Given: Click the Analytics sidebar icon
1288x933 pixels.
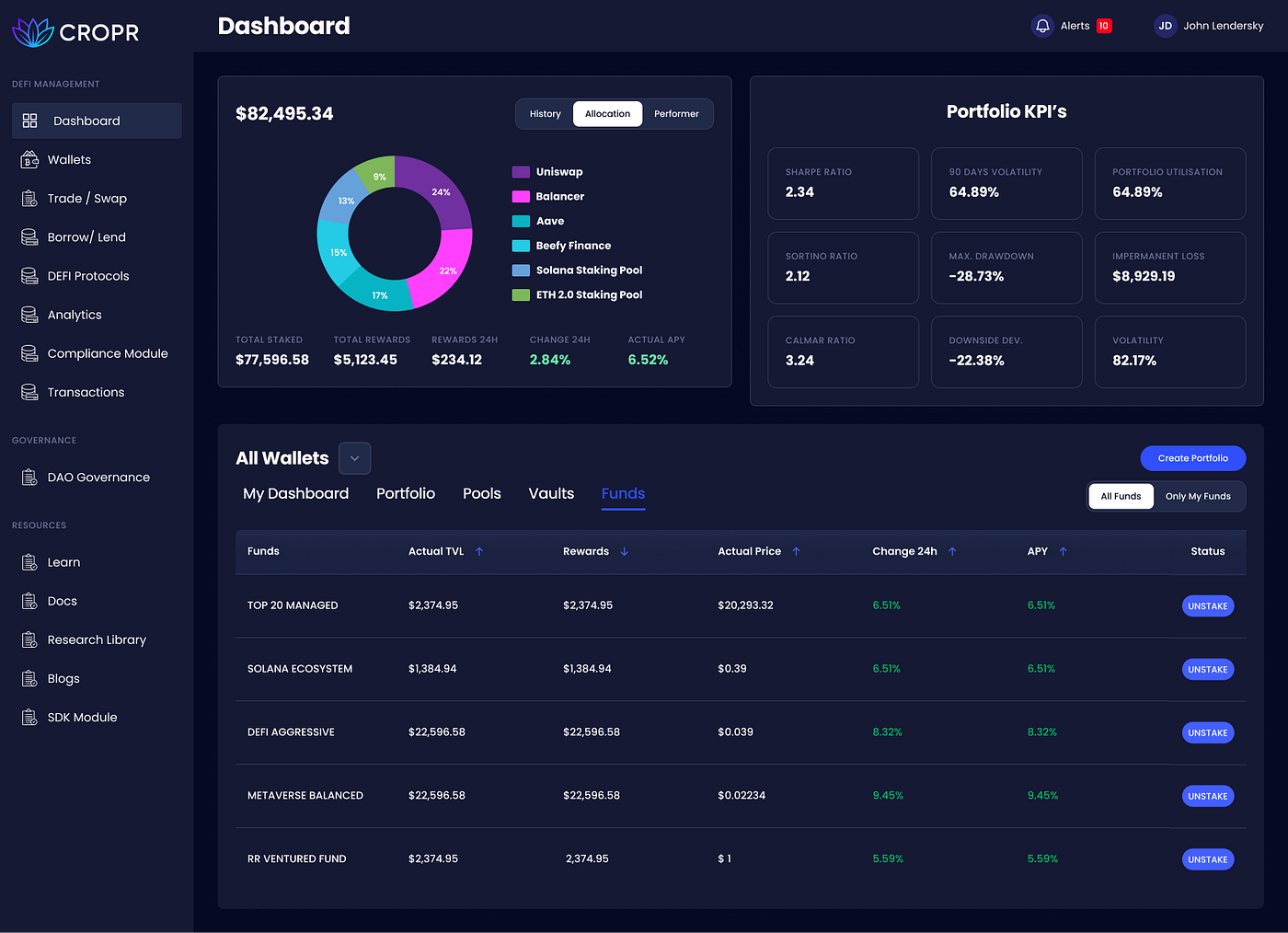Looking at the screenshot, I should (29, 315).
